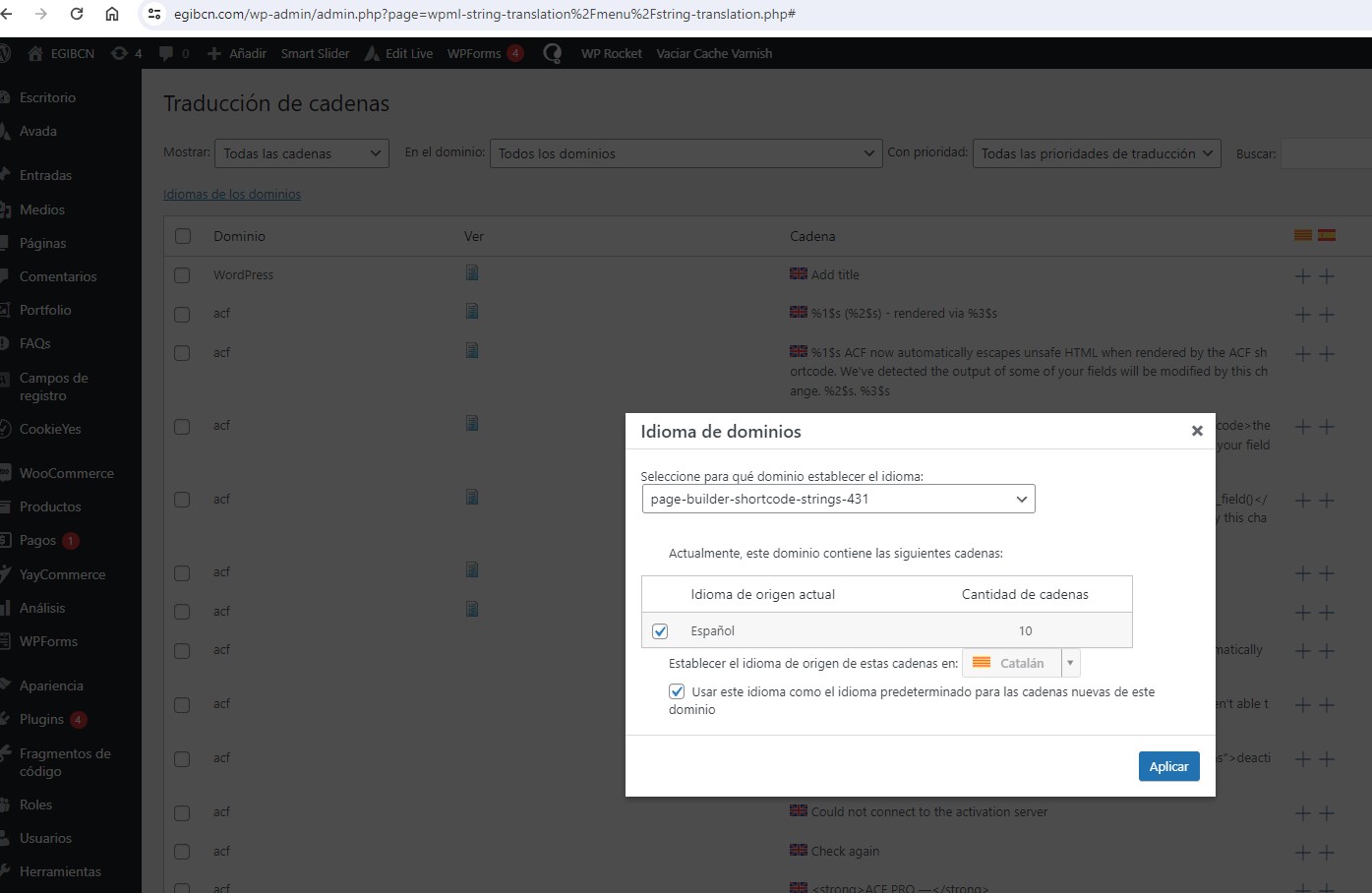Open Fragmentos de código in sidebar
The height and width of the screenshot is (893, 1372).
click(x=65, y=762)
